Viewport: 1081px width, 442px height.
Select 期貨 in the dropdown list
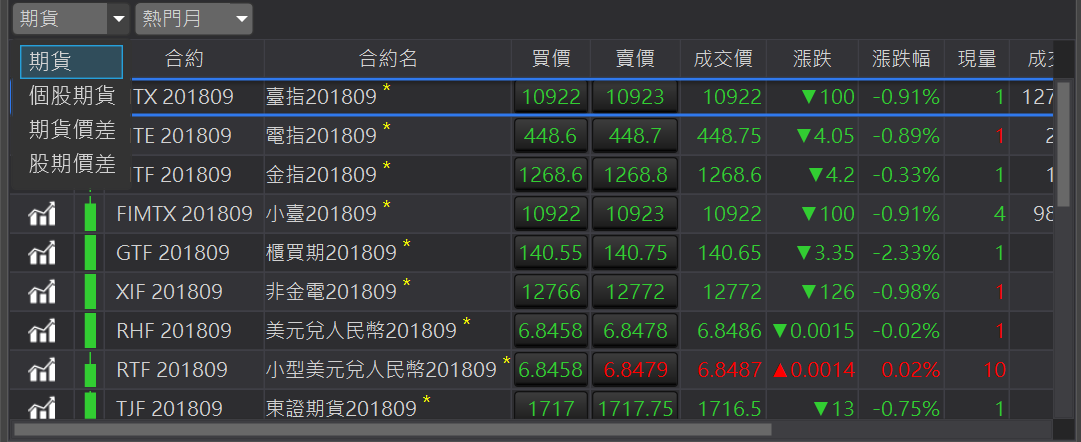tap(71, 62)
